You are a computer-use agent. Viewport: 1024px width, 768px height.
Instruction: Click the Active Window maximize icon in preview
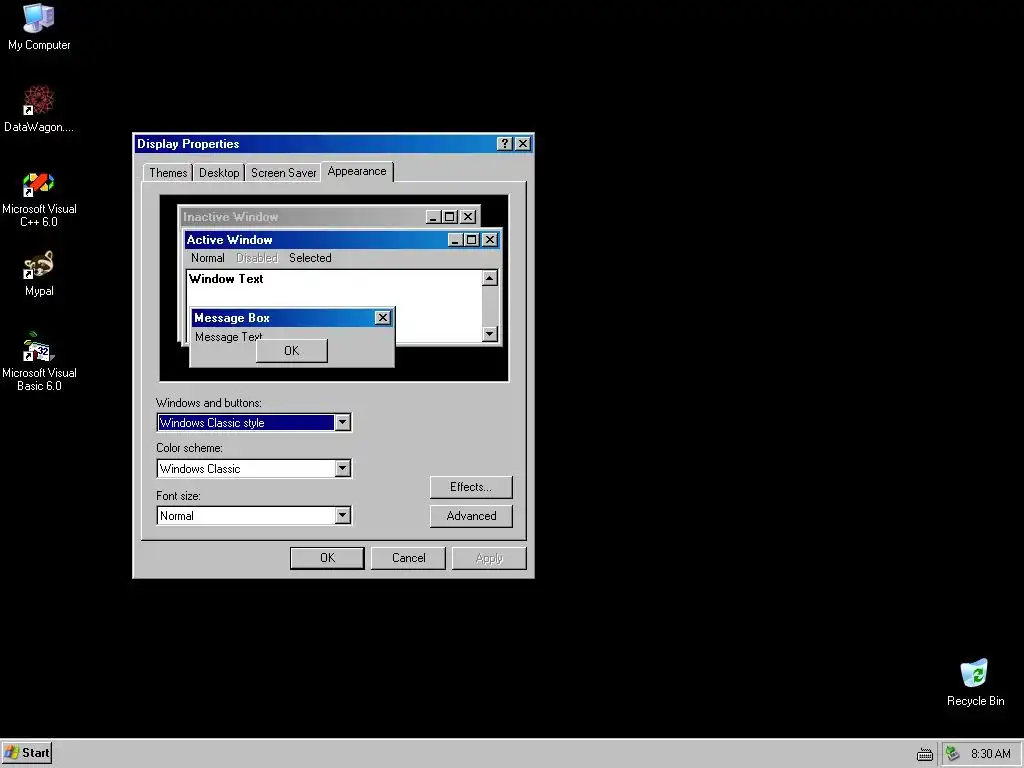472,240
